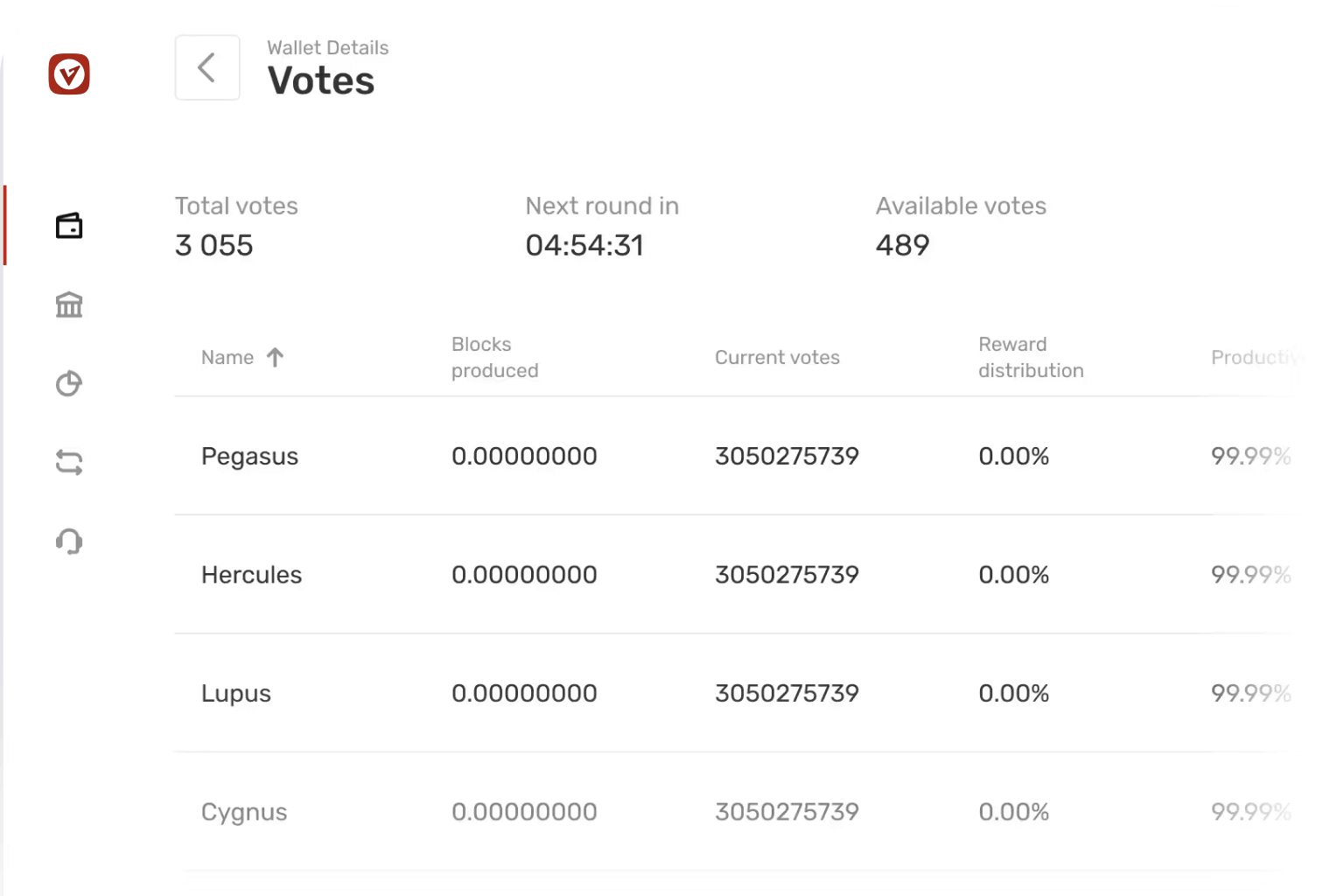
Task: Open the bank building sidebar icon
Action: 69,304
